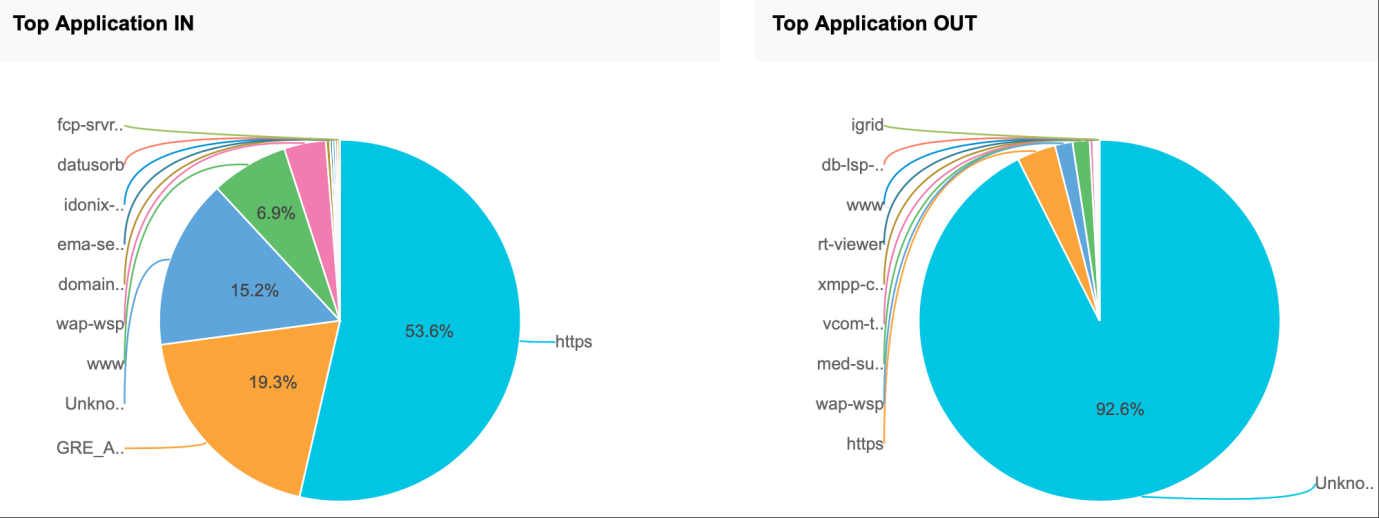Click the fcp-srvr.. label
The width and height of the screenshot is (1379, 518).
click(90, 125)
